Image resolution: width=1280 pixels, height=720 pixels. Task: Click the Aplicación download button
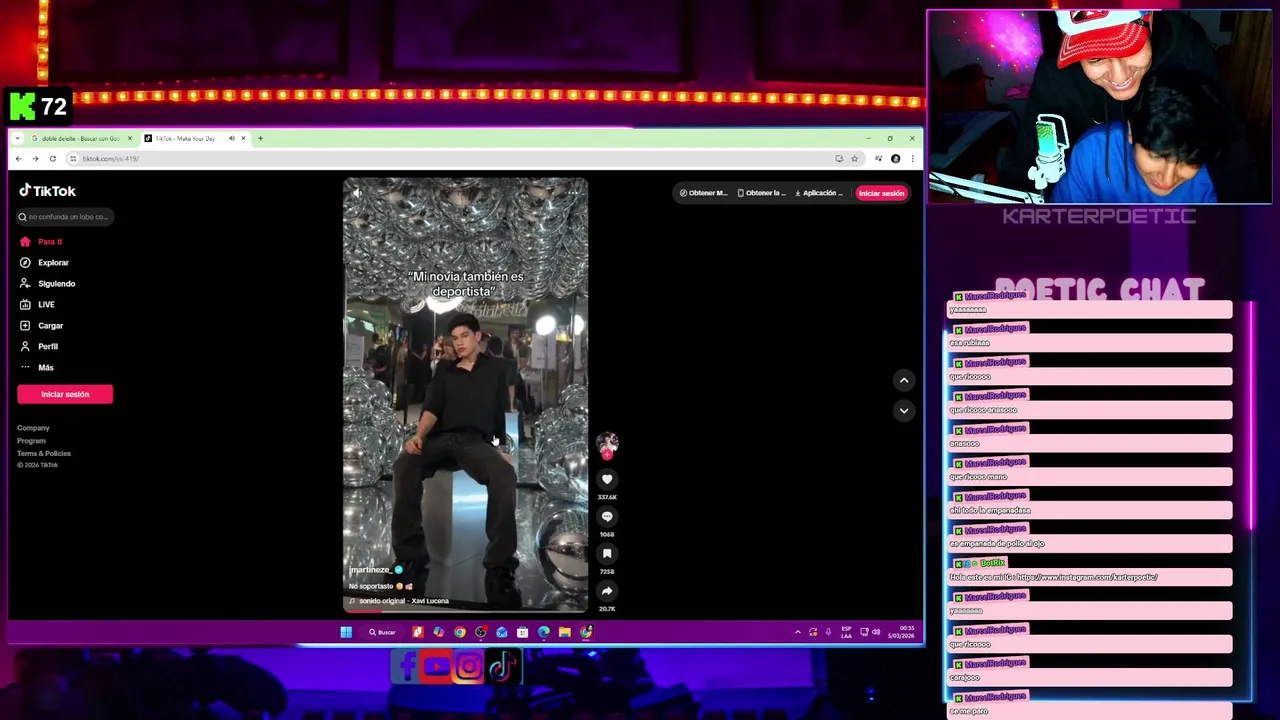[819, 193]
